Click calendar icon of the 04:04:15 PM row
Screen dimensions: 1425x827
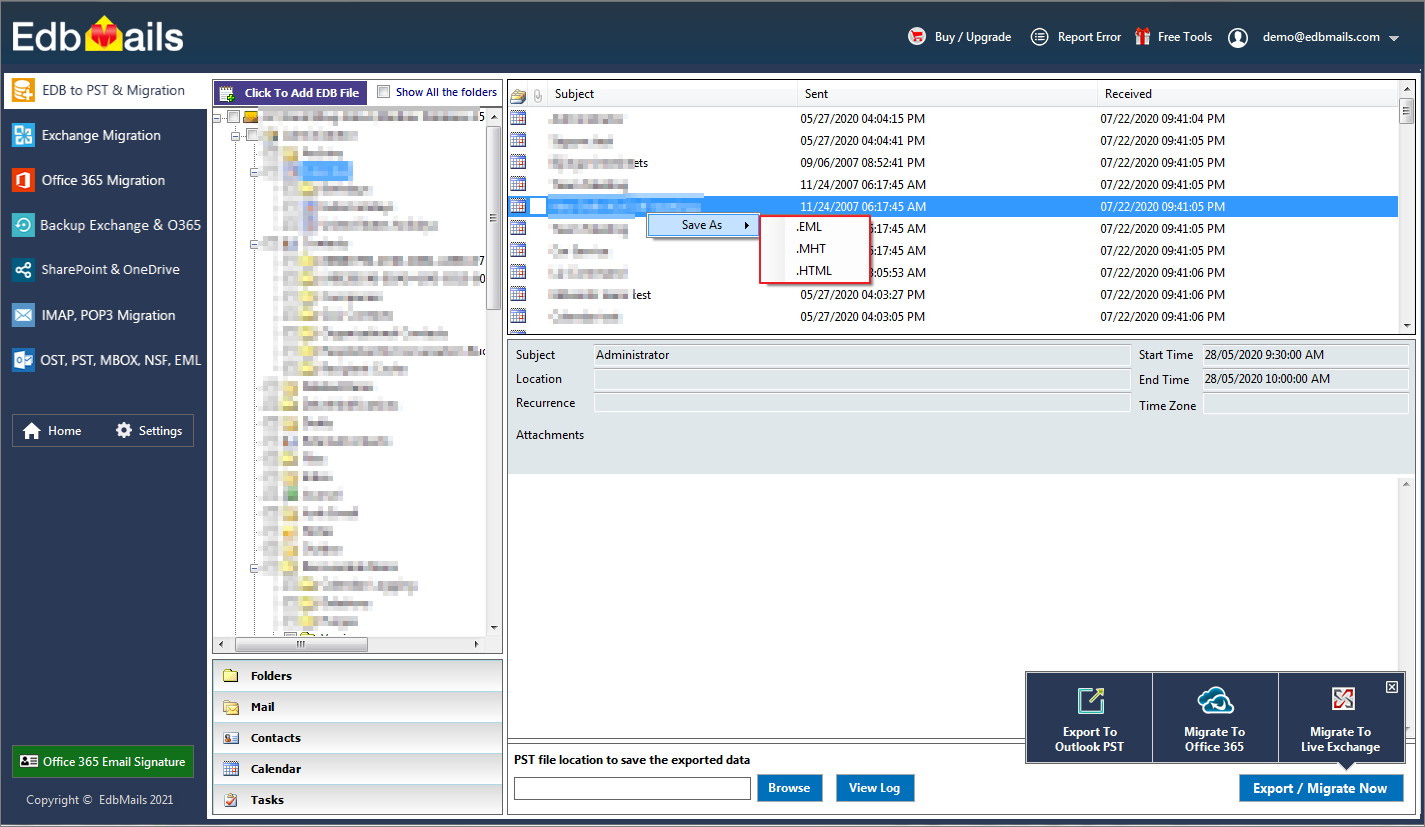pos(518,119)
